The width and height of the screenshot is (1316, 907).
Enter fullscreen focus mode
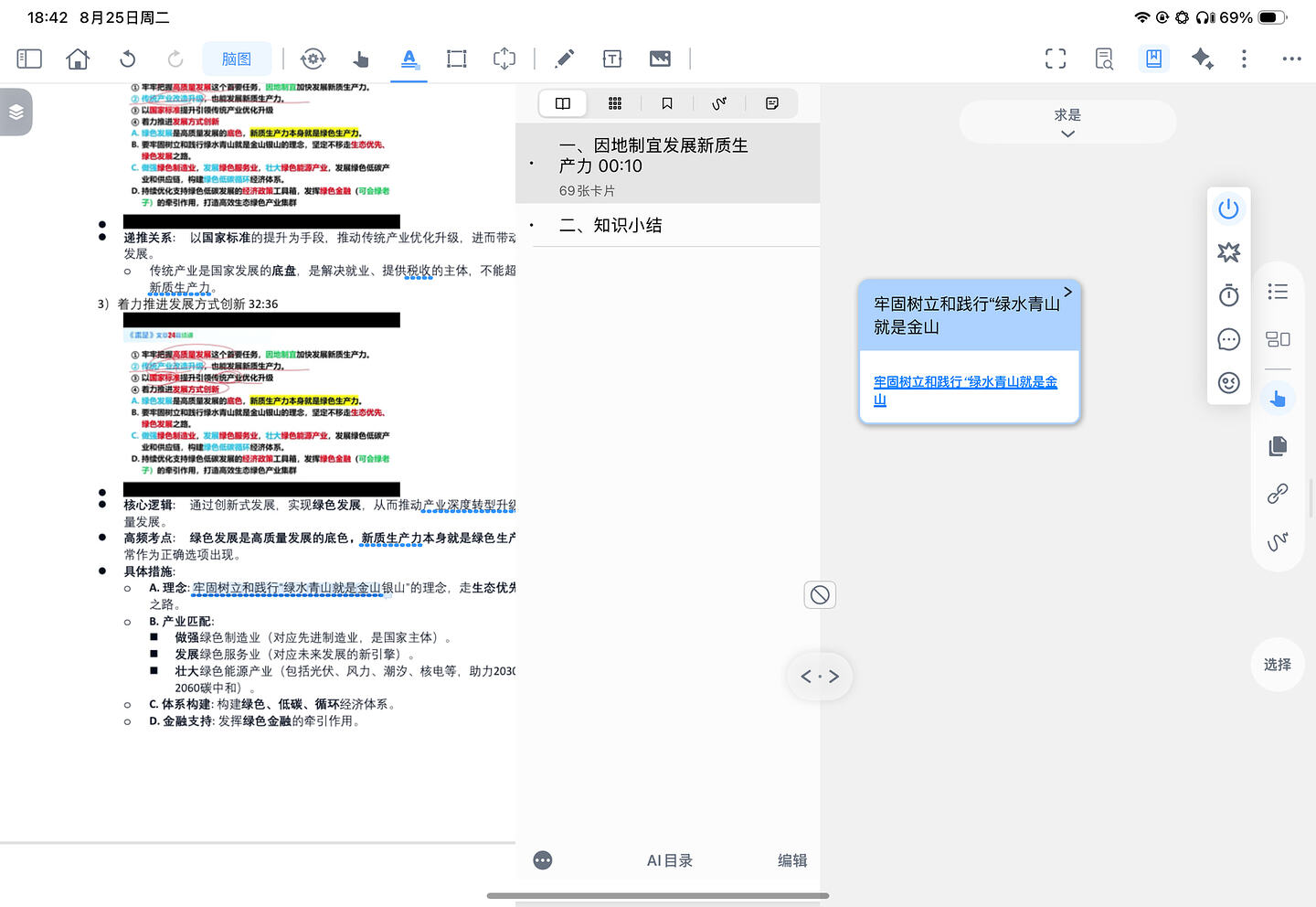point(1056,59)
